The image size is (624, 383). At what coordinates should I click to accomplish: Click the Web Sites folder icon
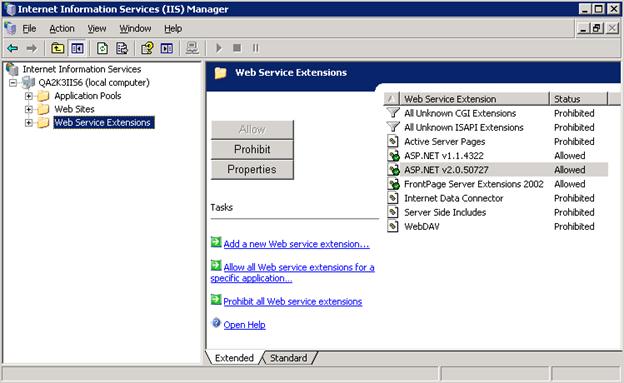point(43,109)
